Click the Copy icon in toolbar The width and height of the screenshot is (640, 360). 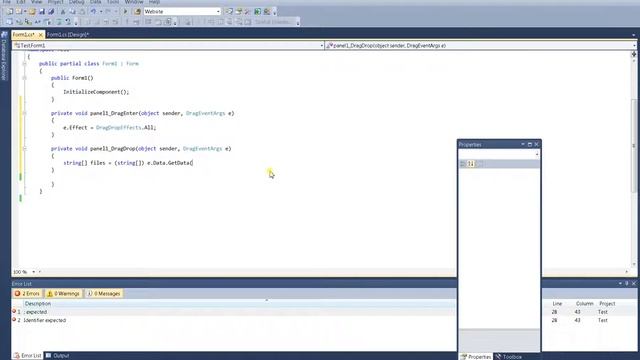(72, 11)
